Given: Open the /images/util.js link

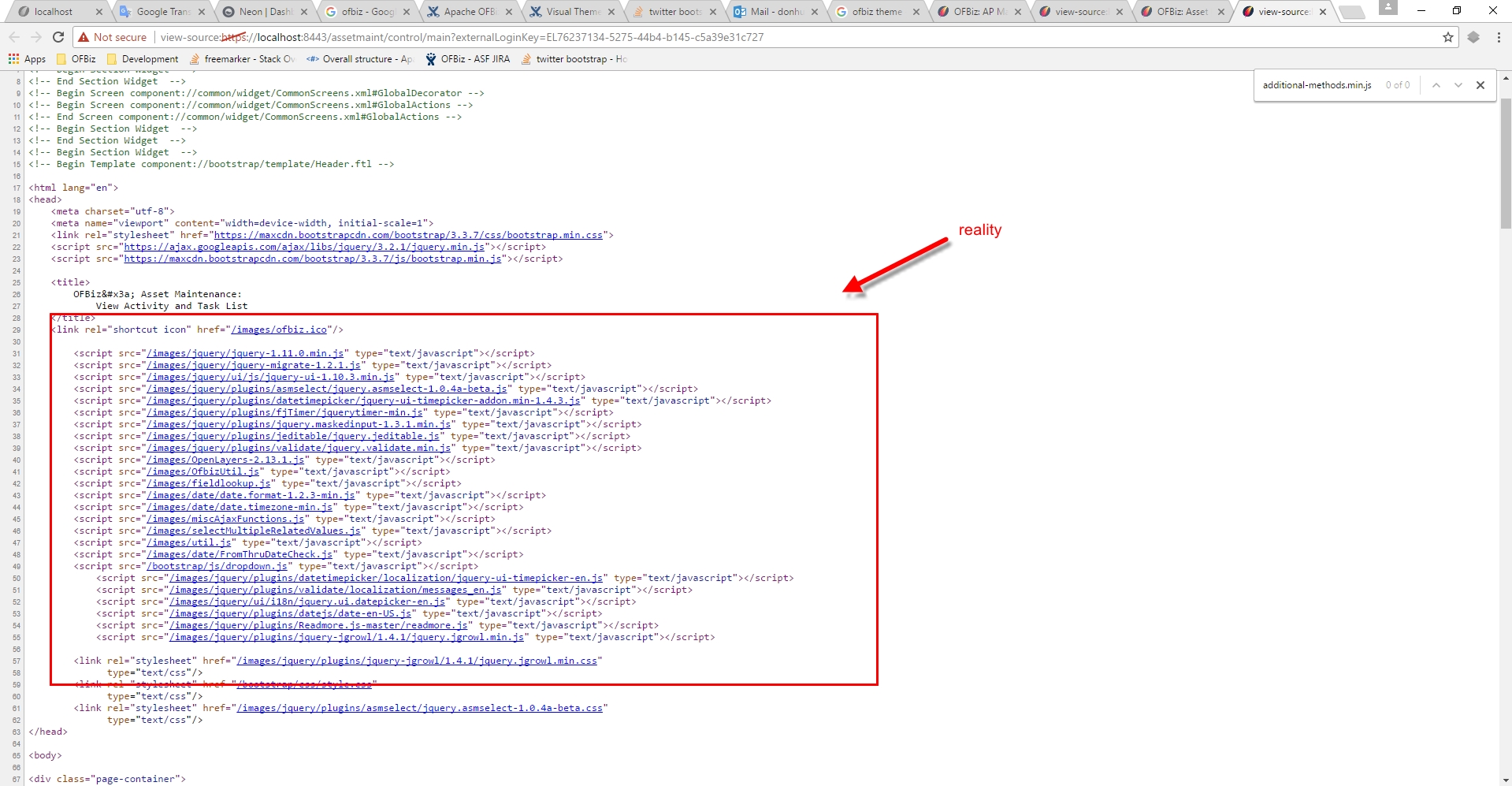Looking at the screenshot, I should 189,542.
